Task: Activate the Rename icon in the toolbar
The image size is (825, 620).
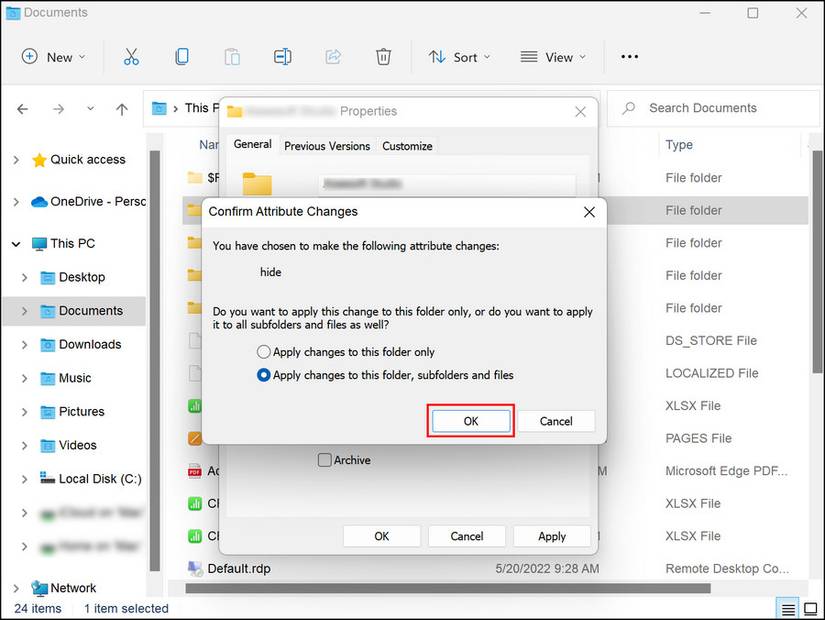Action: click(282, 57)
